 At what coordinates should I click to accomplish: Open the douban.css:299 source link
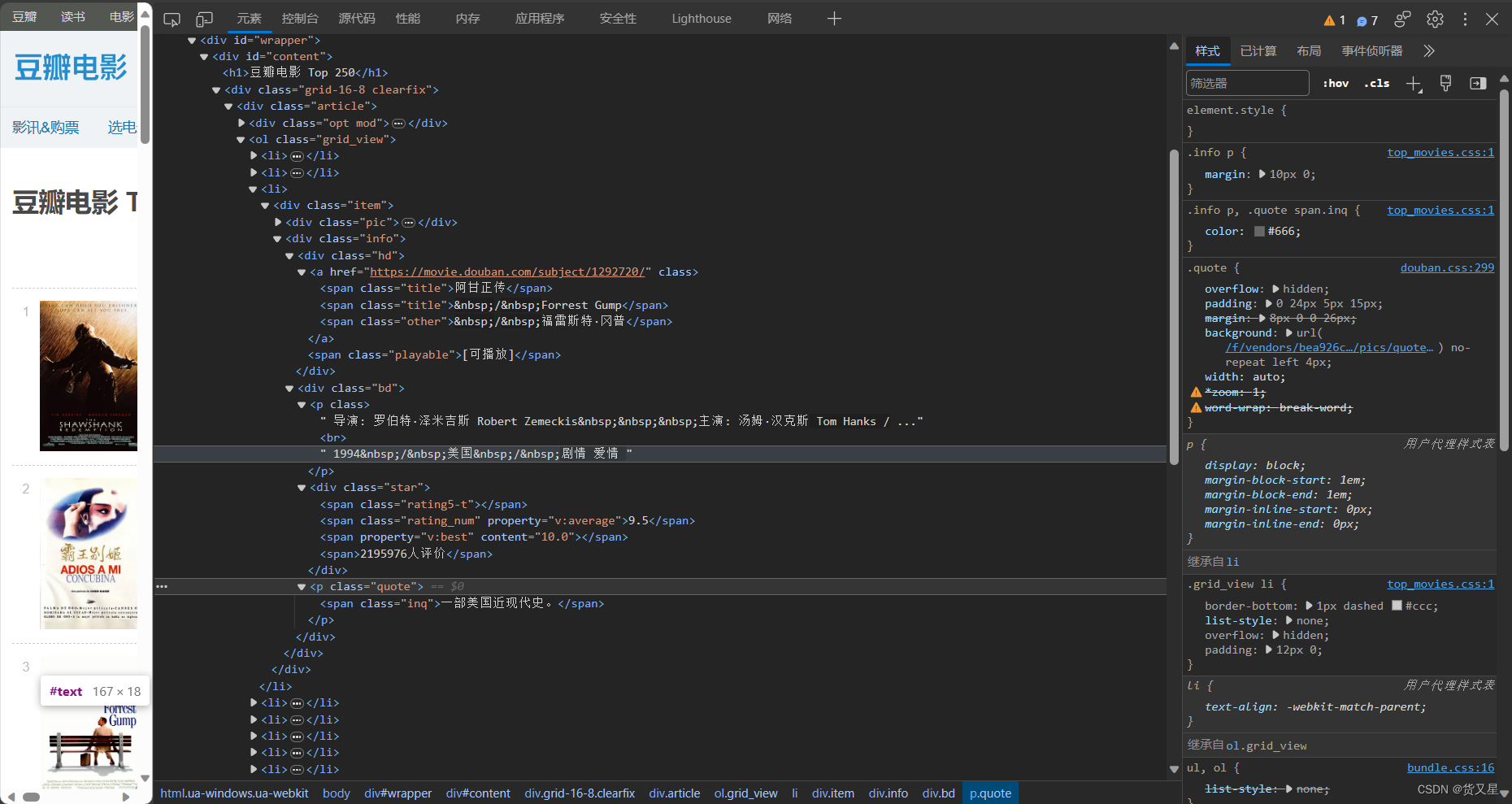[1447, 267]
